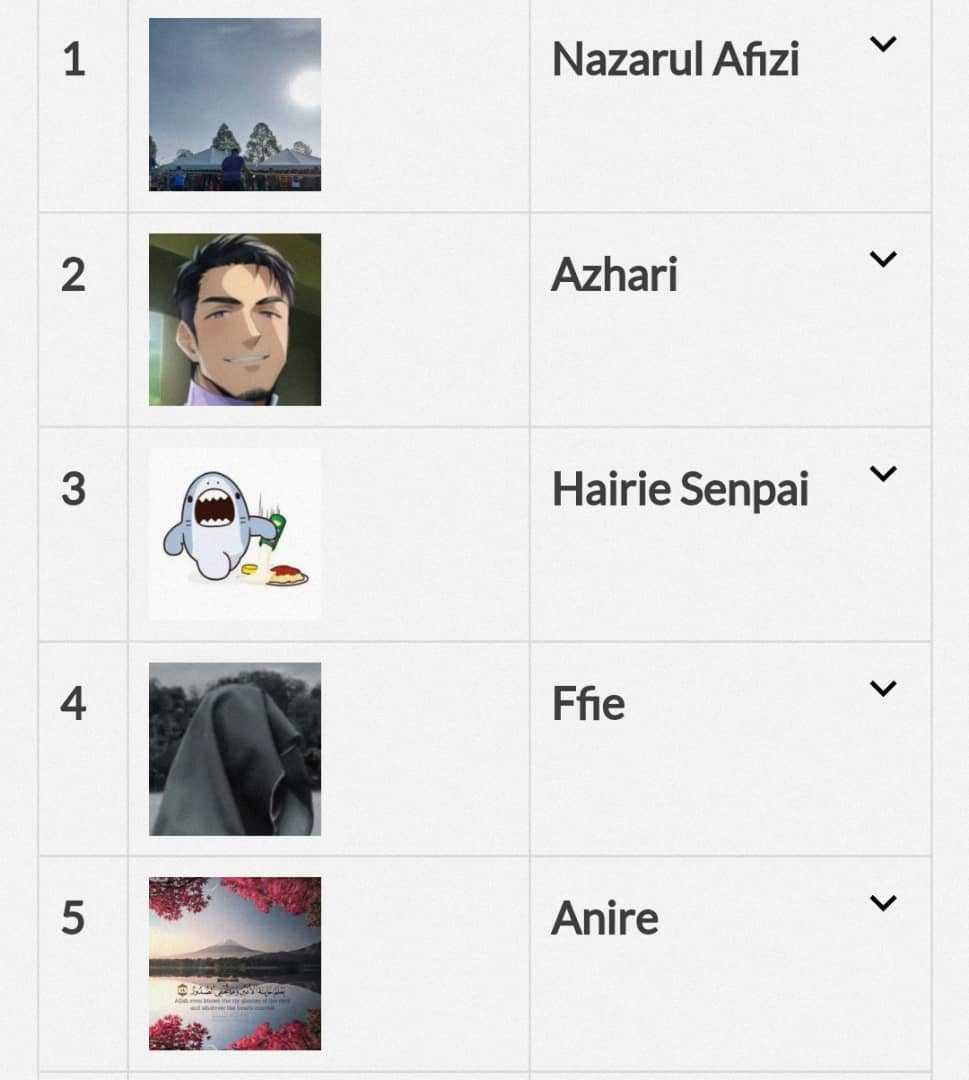Viewport: 969px width, 1080px height.
Task: Click the name Hairie Senpai
Action: 680,490
